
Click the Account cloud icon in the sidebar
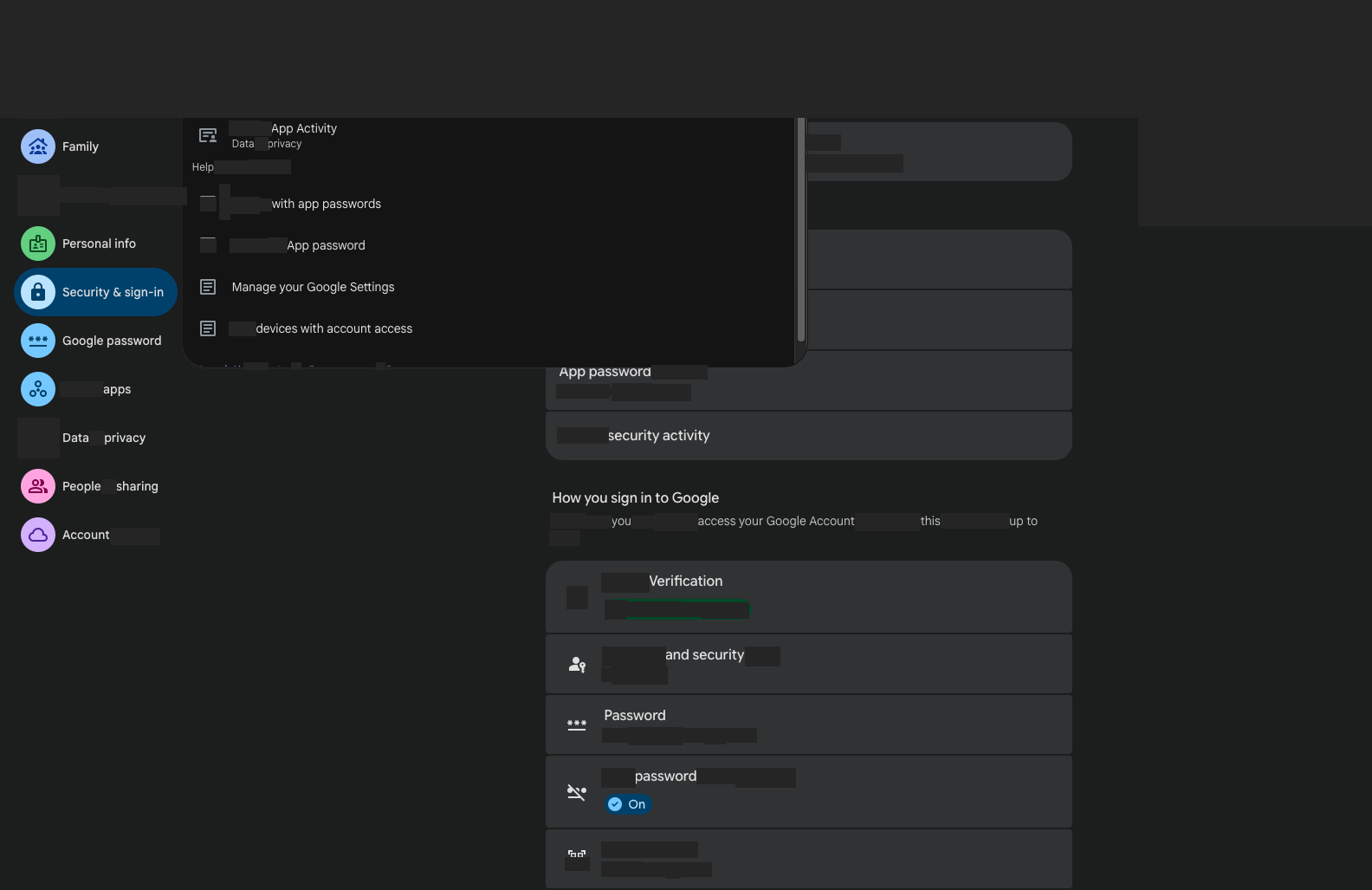[x=38, y=535]
